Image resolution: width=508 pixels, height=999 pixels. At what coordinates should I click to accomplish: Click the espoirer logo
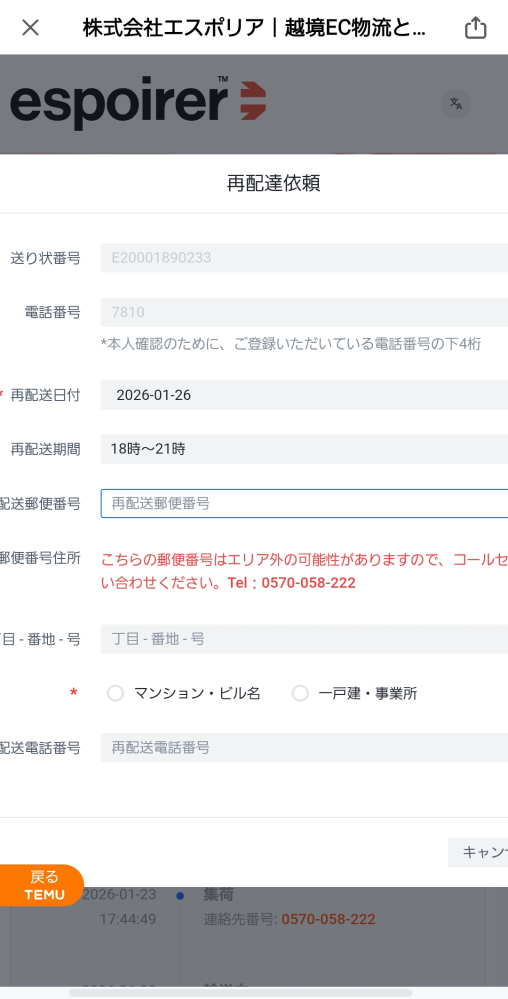coord(138,103)
